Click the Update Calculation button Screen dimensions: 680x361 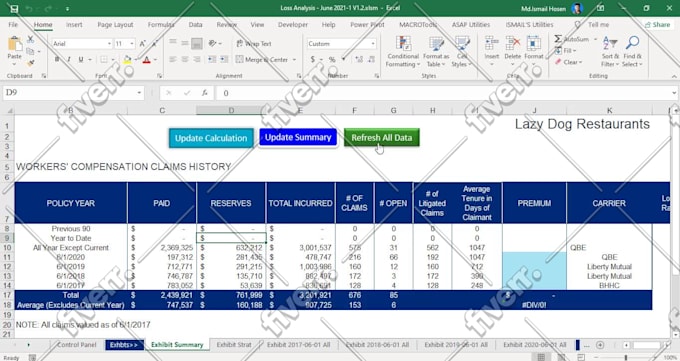point(211,138)
